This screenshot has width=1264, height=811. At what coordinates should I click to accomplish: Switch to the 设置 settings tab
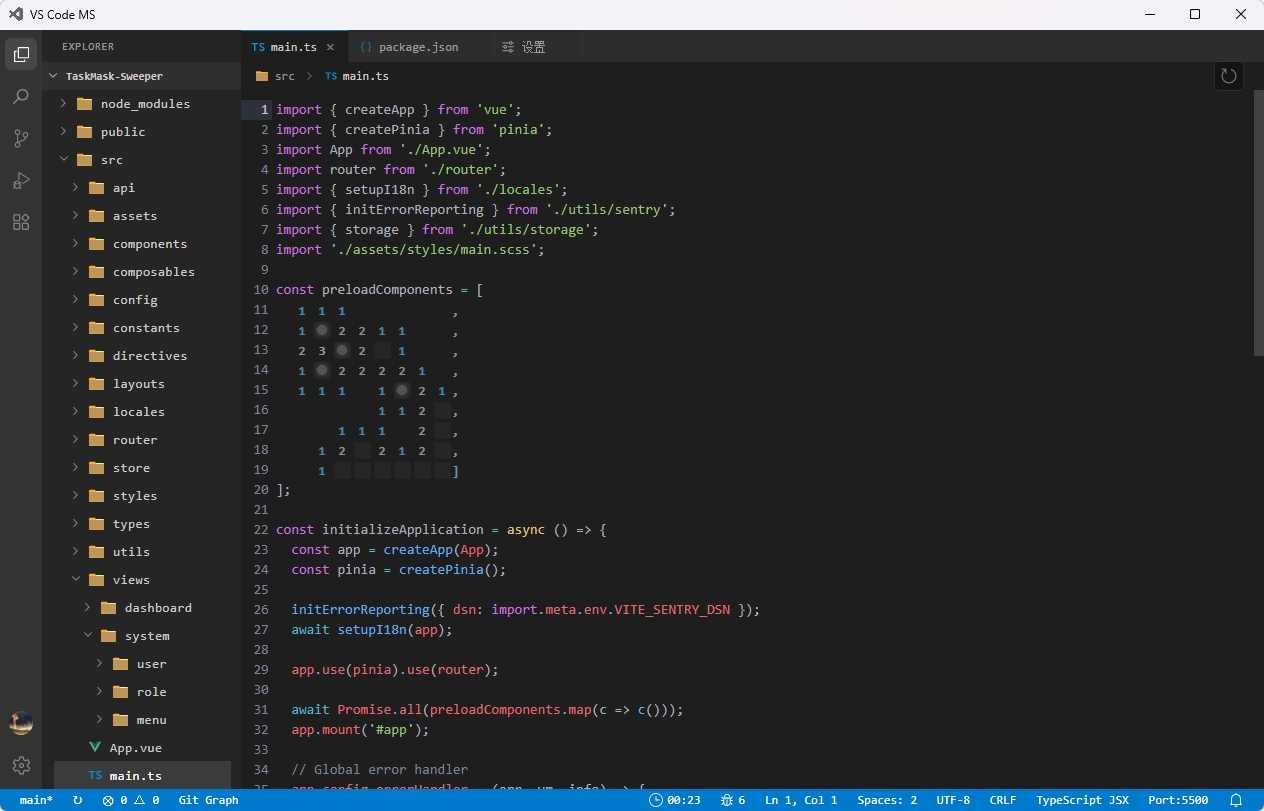535,47
